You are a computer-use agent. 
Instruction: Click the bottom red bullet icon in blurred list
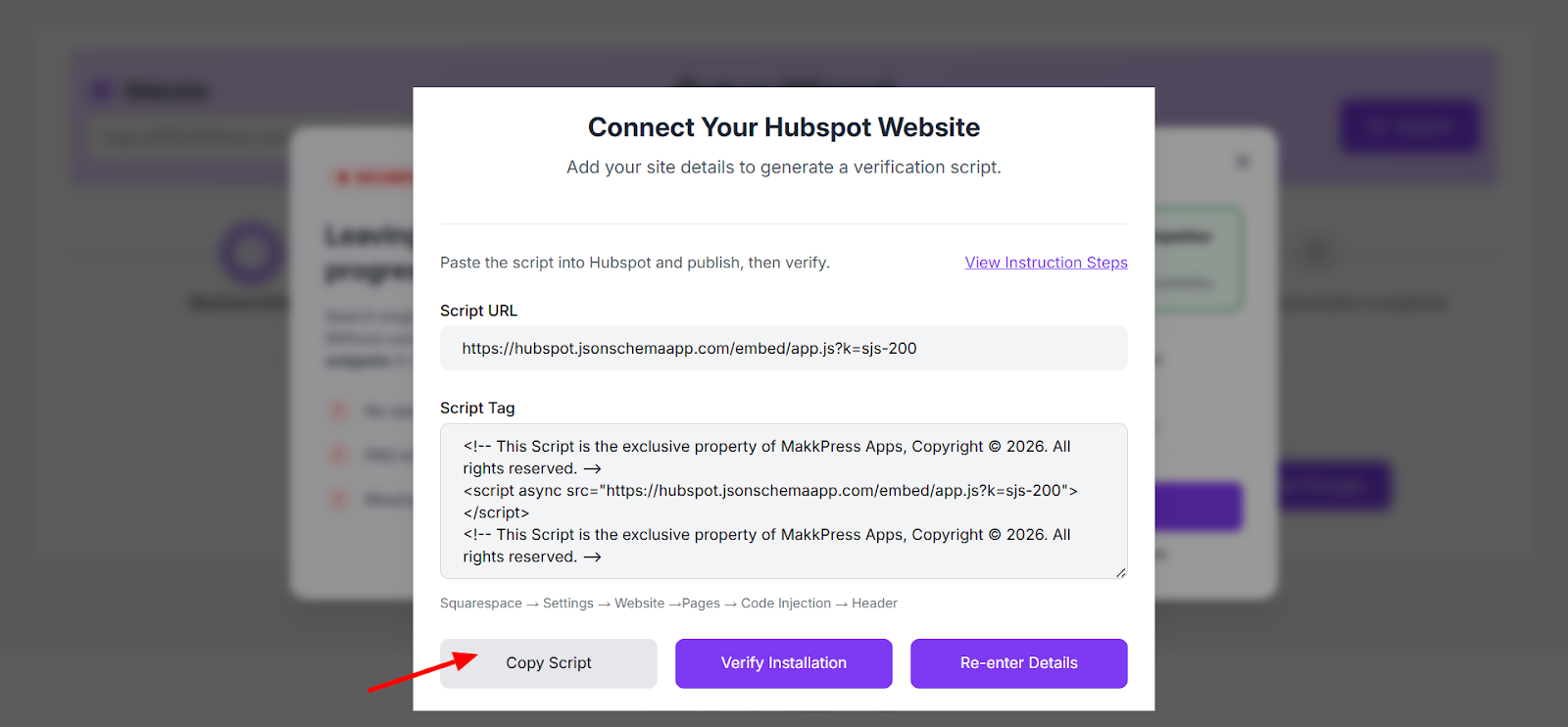point(338,500)
